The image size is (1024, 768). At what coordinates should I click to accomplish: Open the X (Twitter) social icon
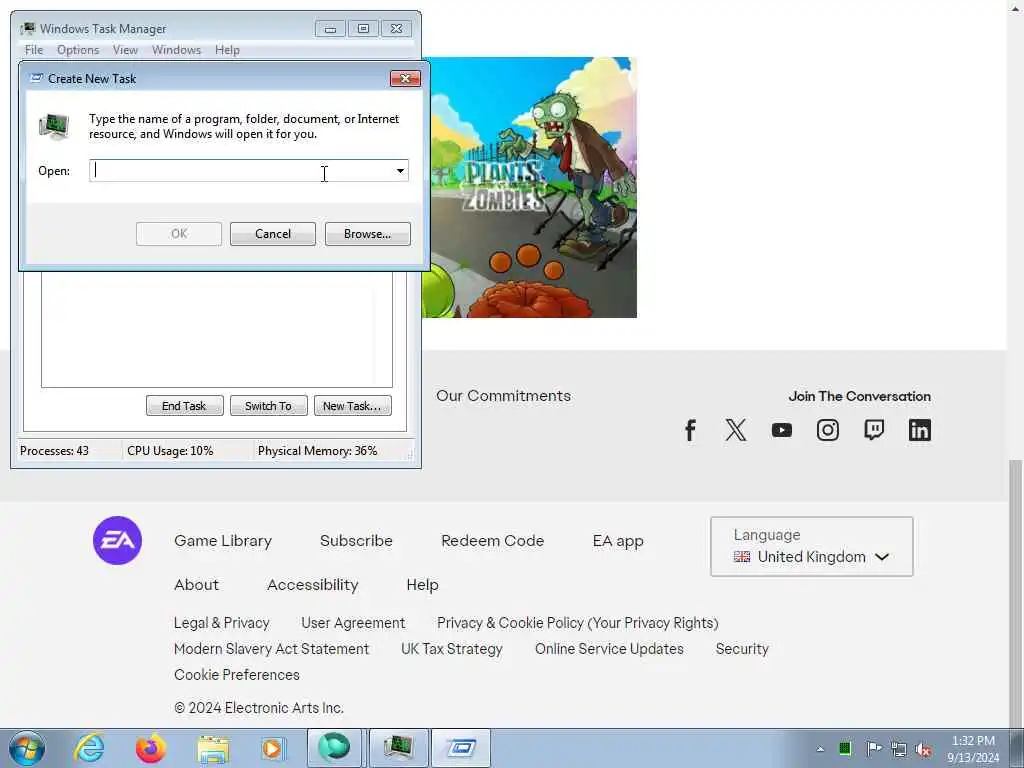(x=735, y=430)
